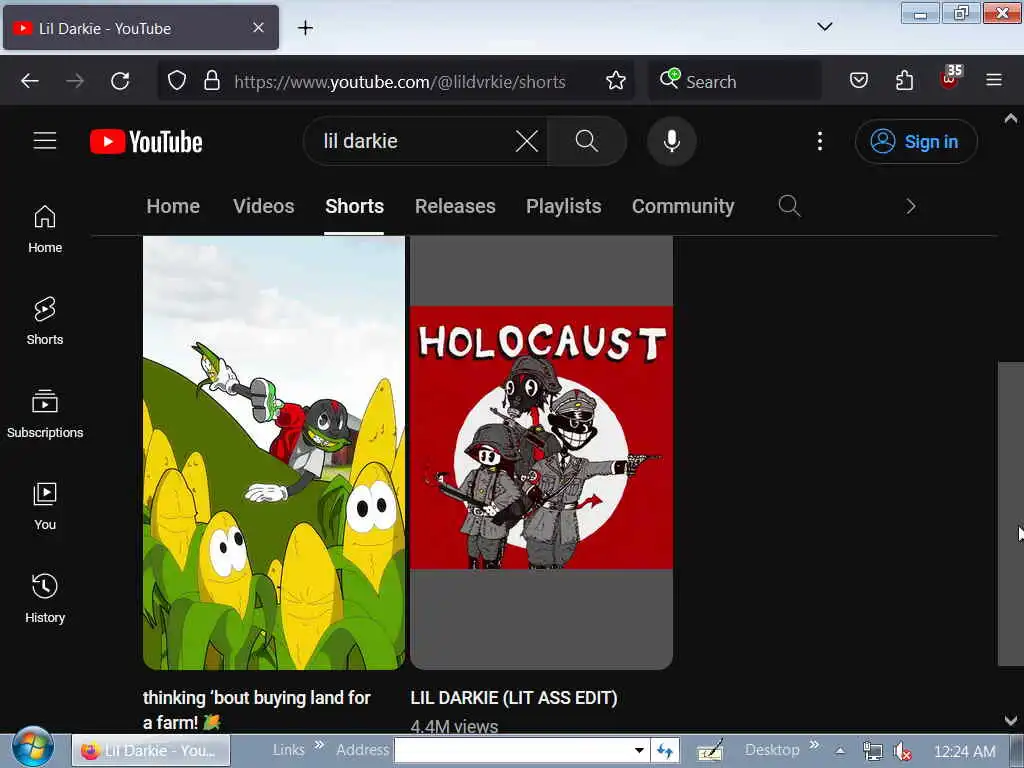The image size is (1024, 768).
Task: Open HOLOCAUST red cover short thumbnail
Action: 541,453
